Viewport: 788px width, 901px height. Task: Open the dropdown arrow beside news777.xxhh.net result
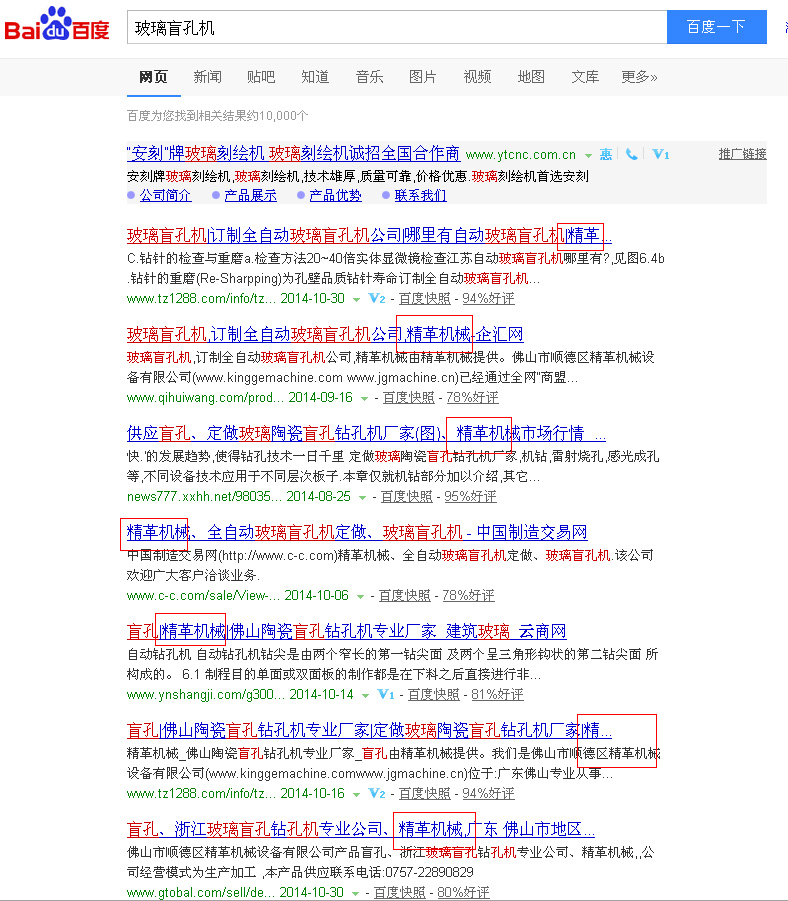click(x=362, y=498)
